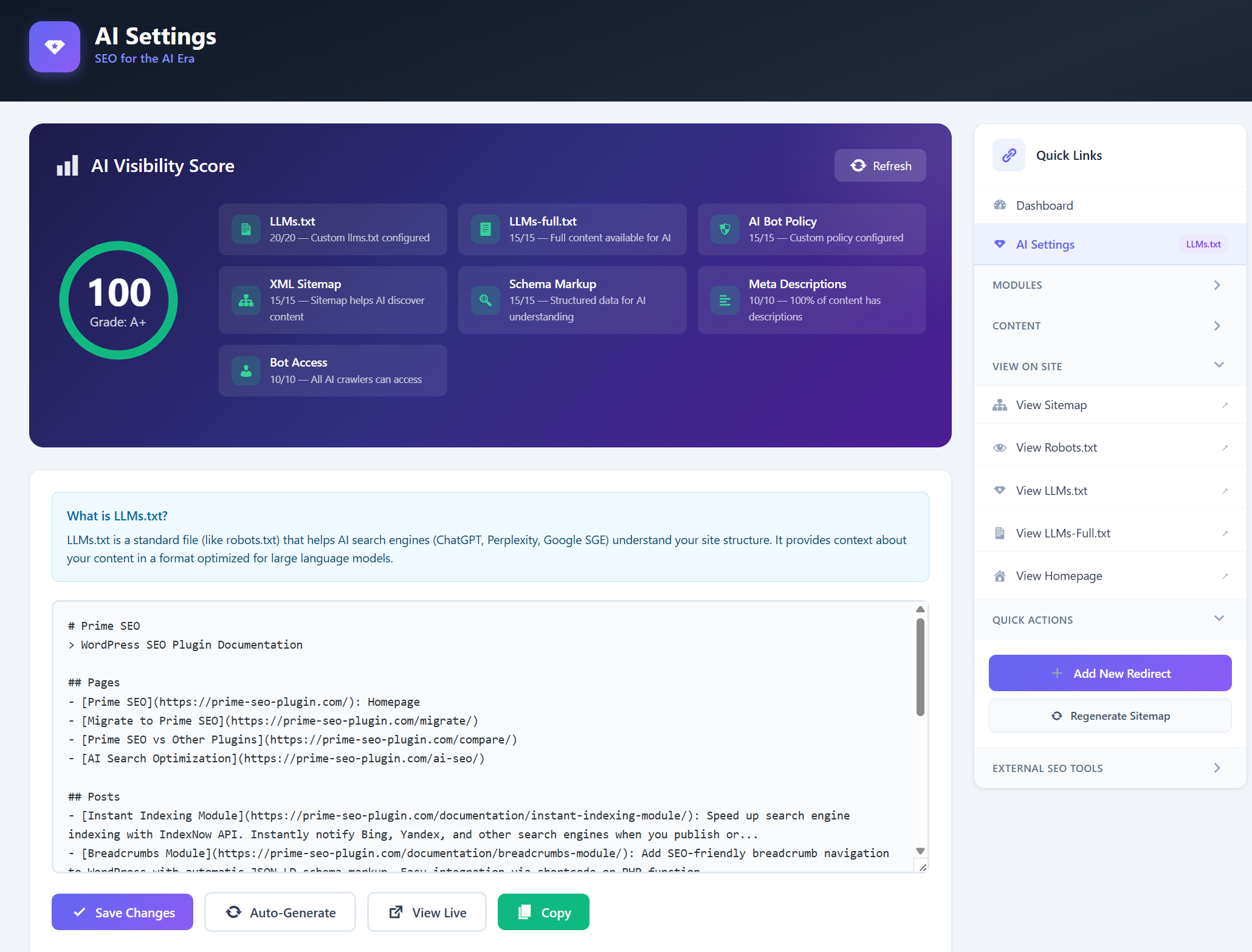
Task: Click the eye icon next to View Robots.txt
Action: (x=1000, y=448)
